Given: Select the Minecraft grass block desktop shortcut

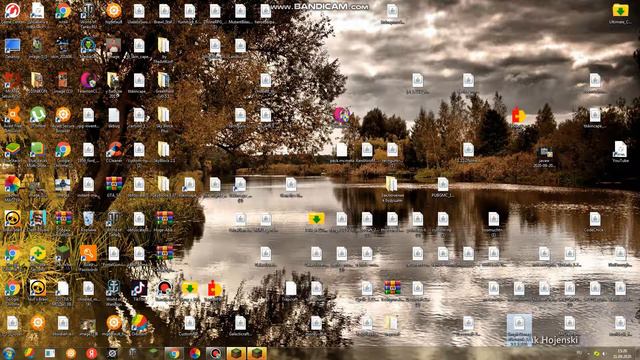Looking at the screenshot, I should (63, 253).
